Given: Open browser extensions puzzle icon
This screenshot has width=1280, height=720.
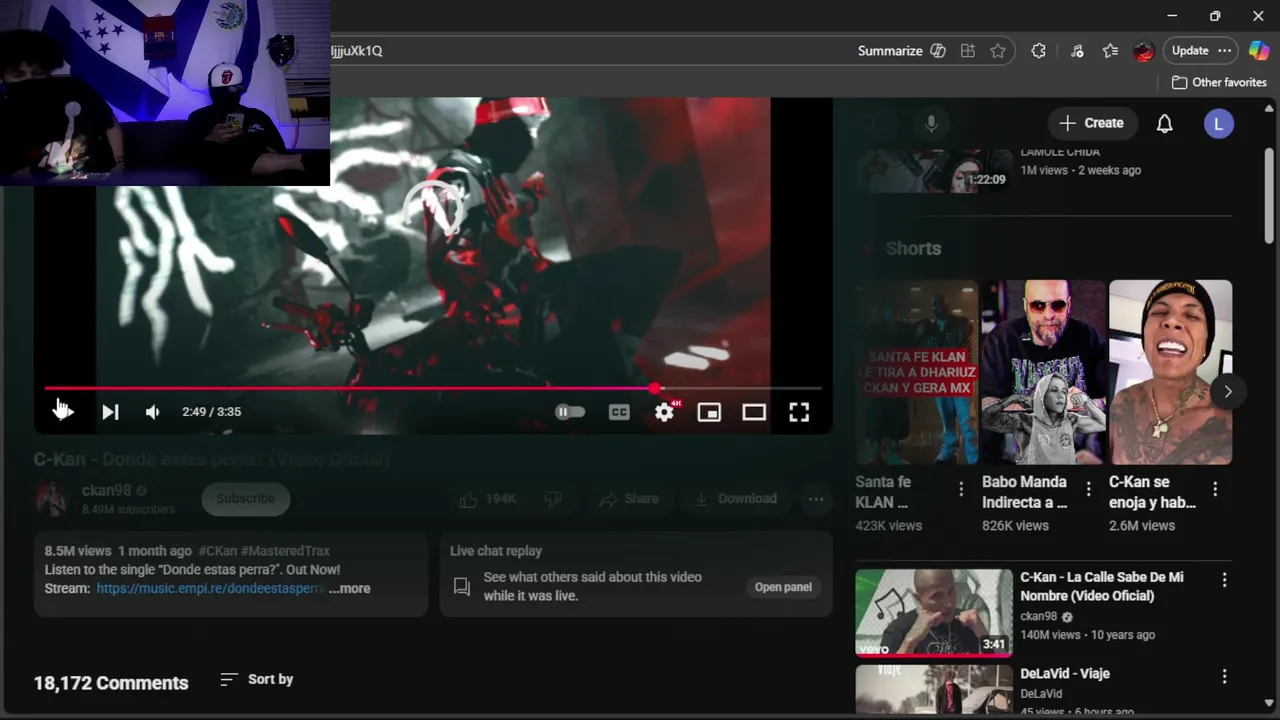Looking at the screenshot, I should click(x=1038, y=51).
